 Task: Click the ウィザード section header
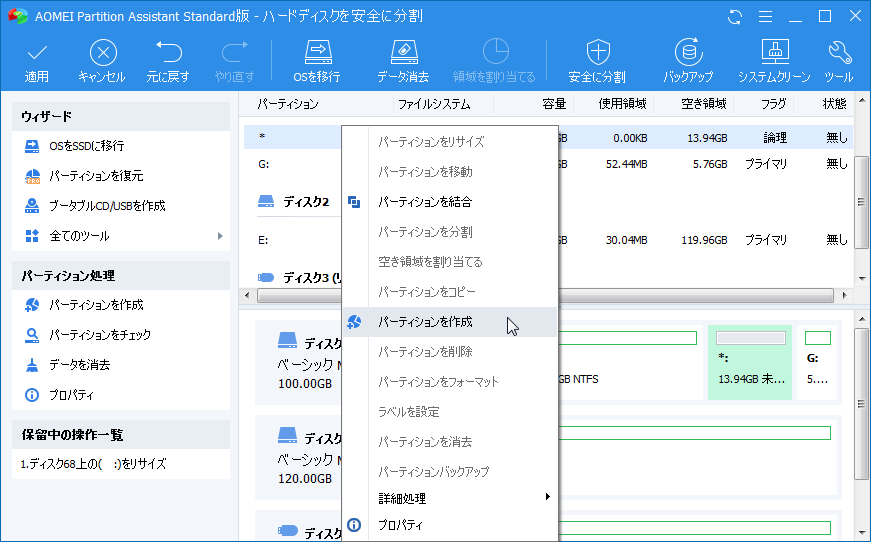point(121,117)
